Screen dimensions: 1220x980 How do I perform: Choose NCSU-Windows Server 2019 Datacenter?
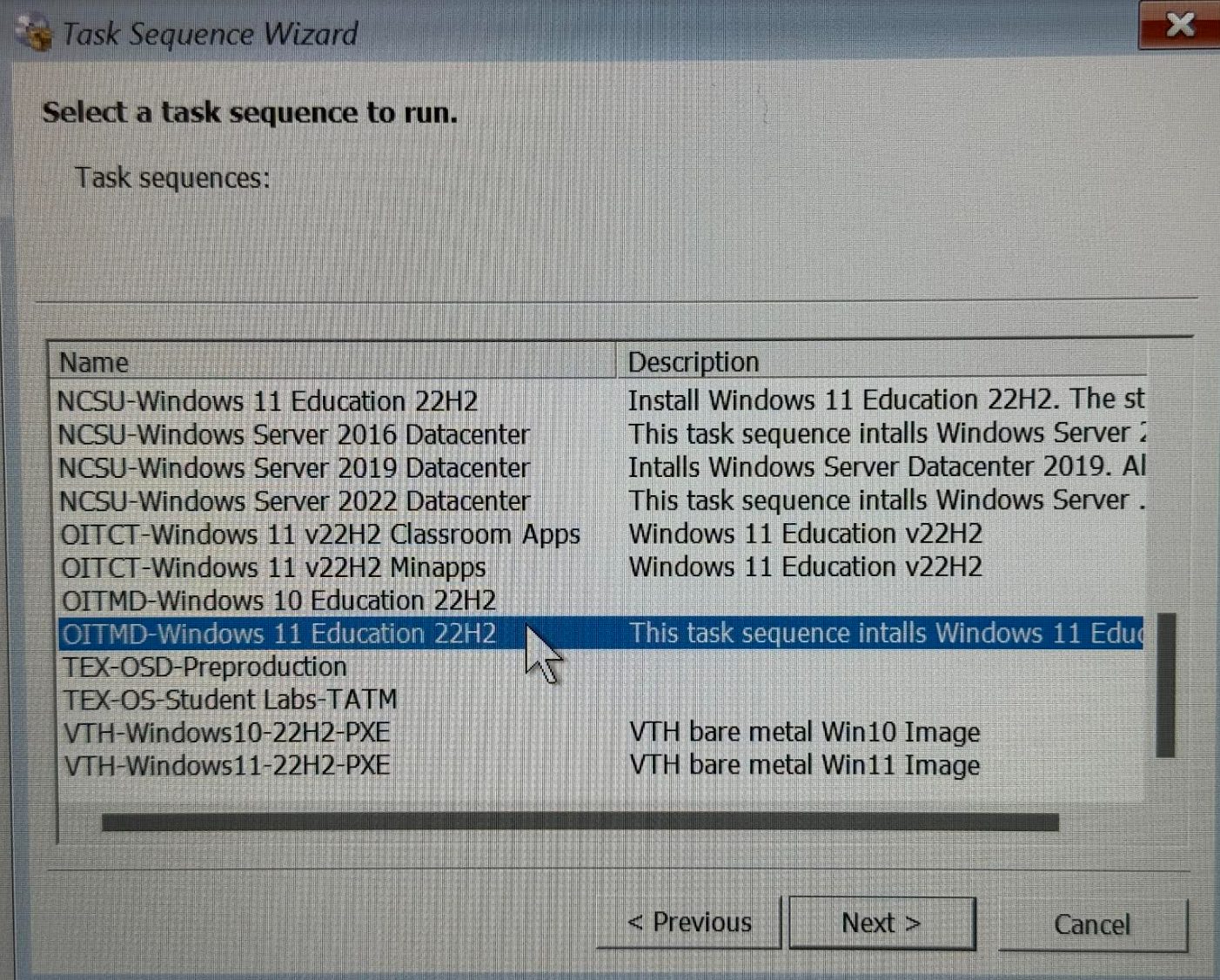point(293,467)
